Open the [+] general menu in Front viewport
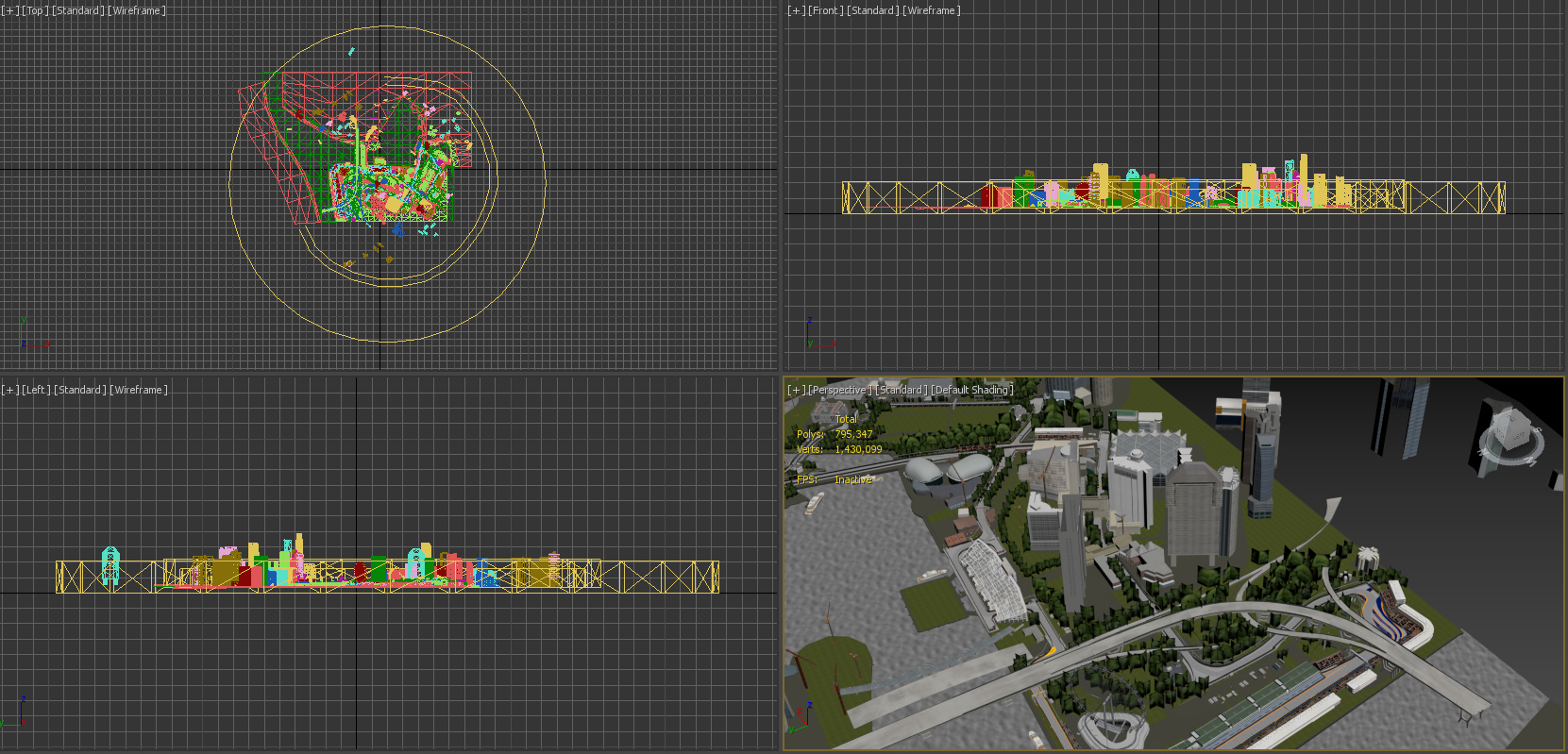Screen dimensions: 1568x754 pyautogui.click(x=797, y=10)
